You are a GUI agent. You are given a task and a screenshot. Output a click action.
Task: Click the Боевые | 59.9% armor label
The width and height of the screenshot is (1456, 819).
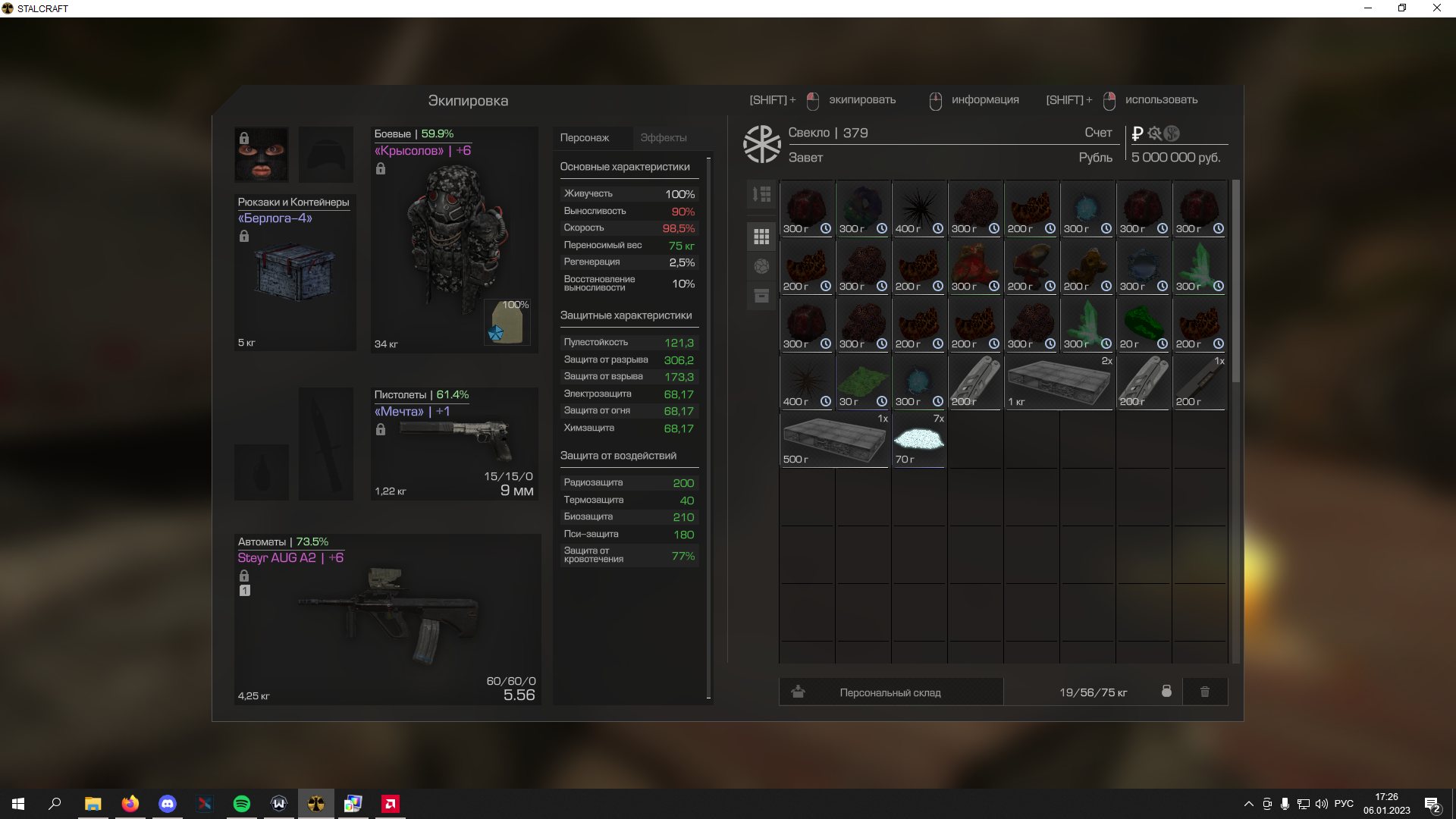pos(414,133)
